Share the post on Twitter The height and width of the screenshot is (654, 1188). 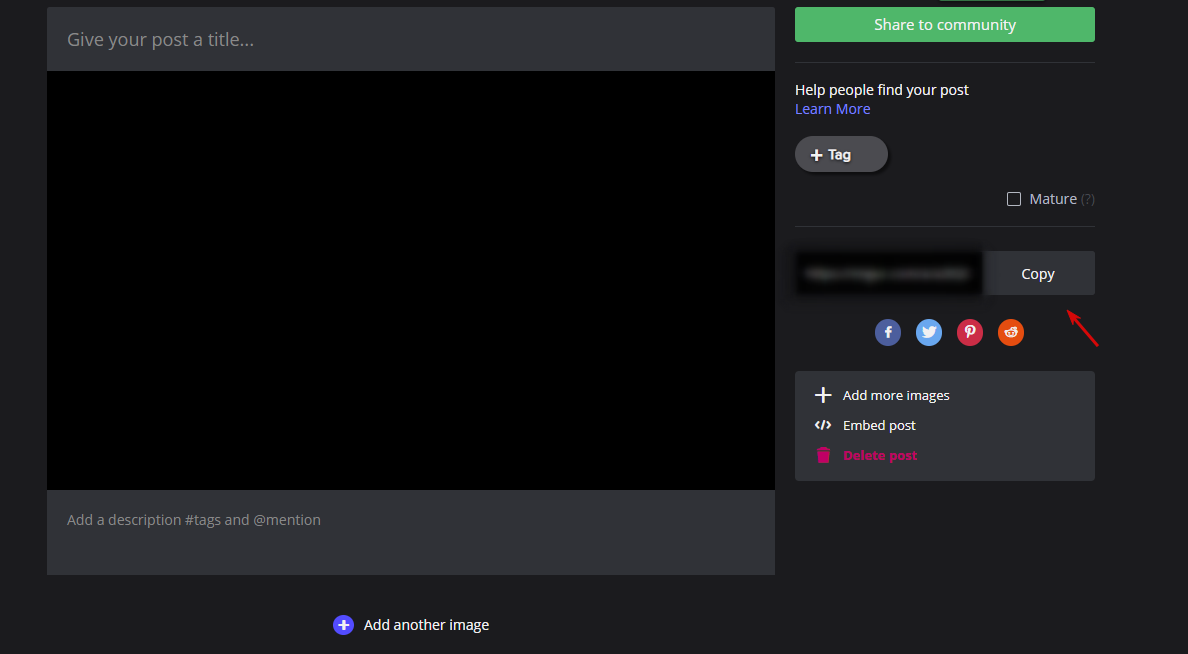click(929, 332)
